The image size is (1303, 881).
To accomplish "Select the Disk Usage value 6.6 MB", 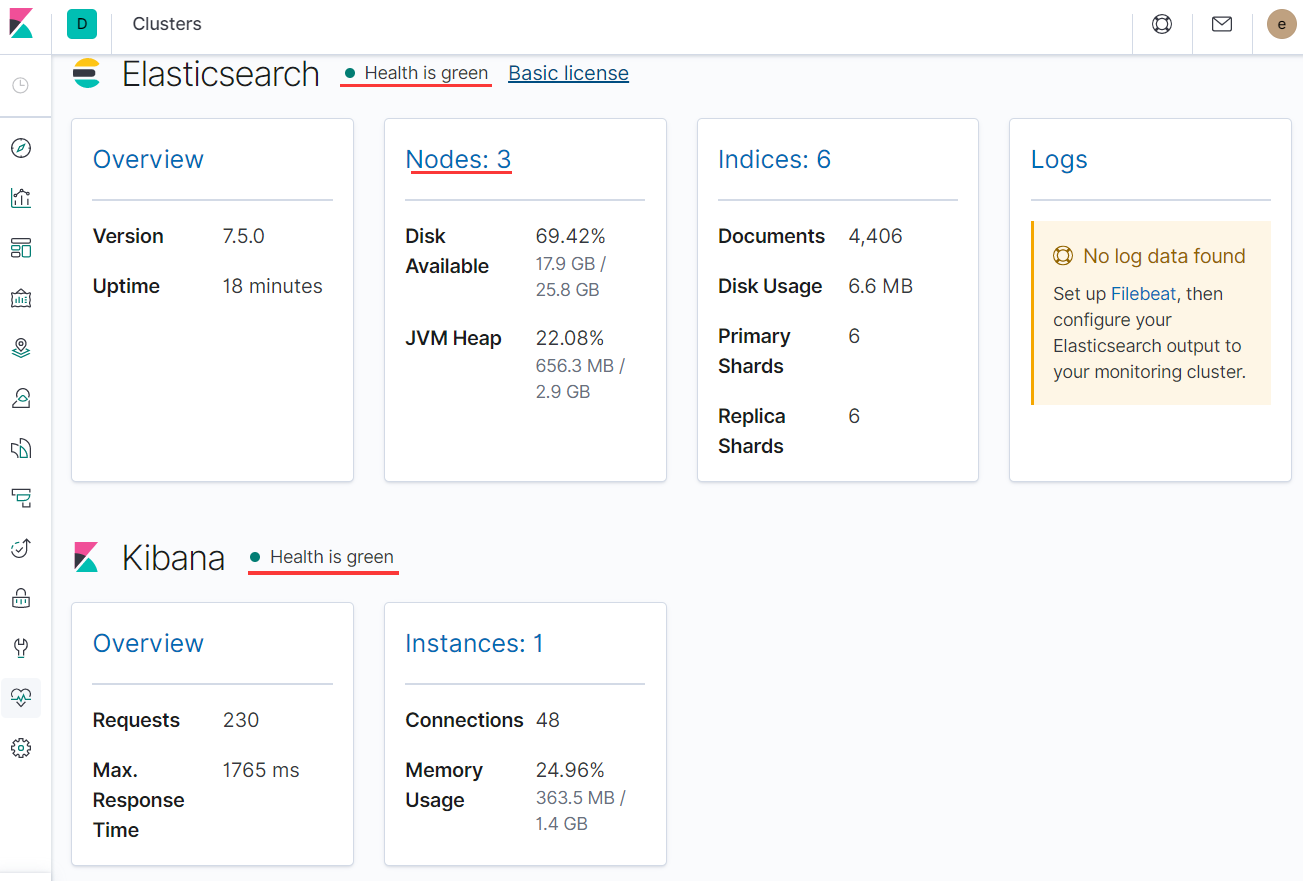I will (x=880, y=286).
